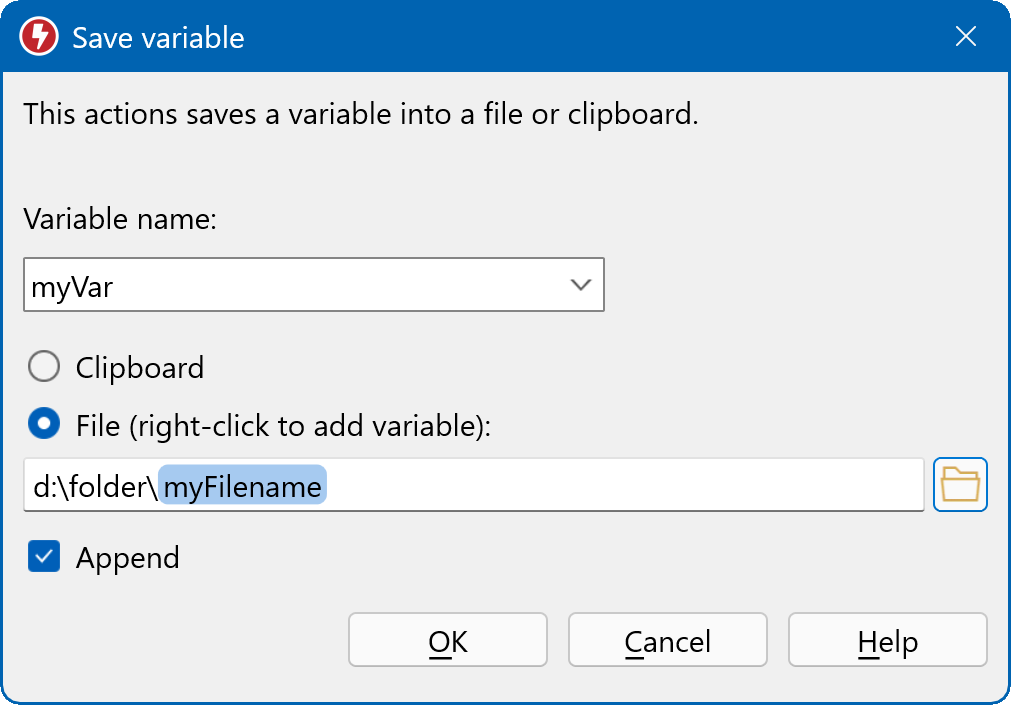Screen dimensions: 1011x705
Task: Click the dialog description text
Action: coord(360,113)
